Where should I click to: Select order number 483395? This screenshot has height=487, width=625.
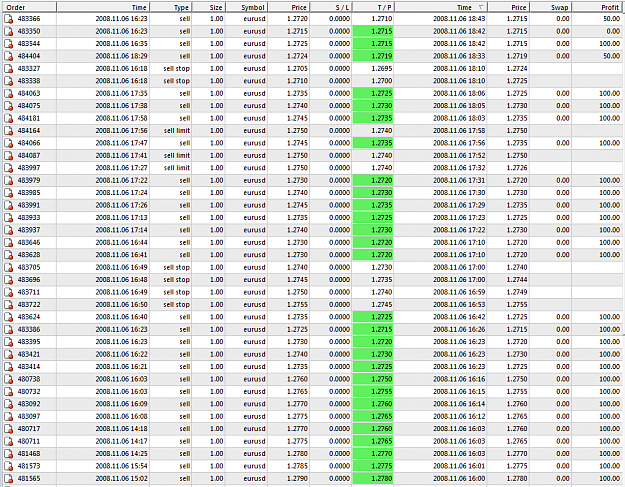click(x=29, y=342)
